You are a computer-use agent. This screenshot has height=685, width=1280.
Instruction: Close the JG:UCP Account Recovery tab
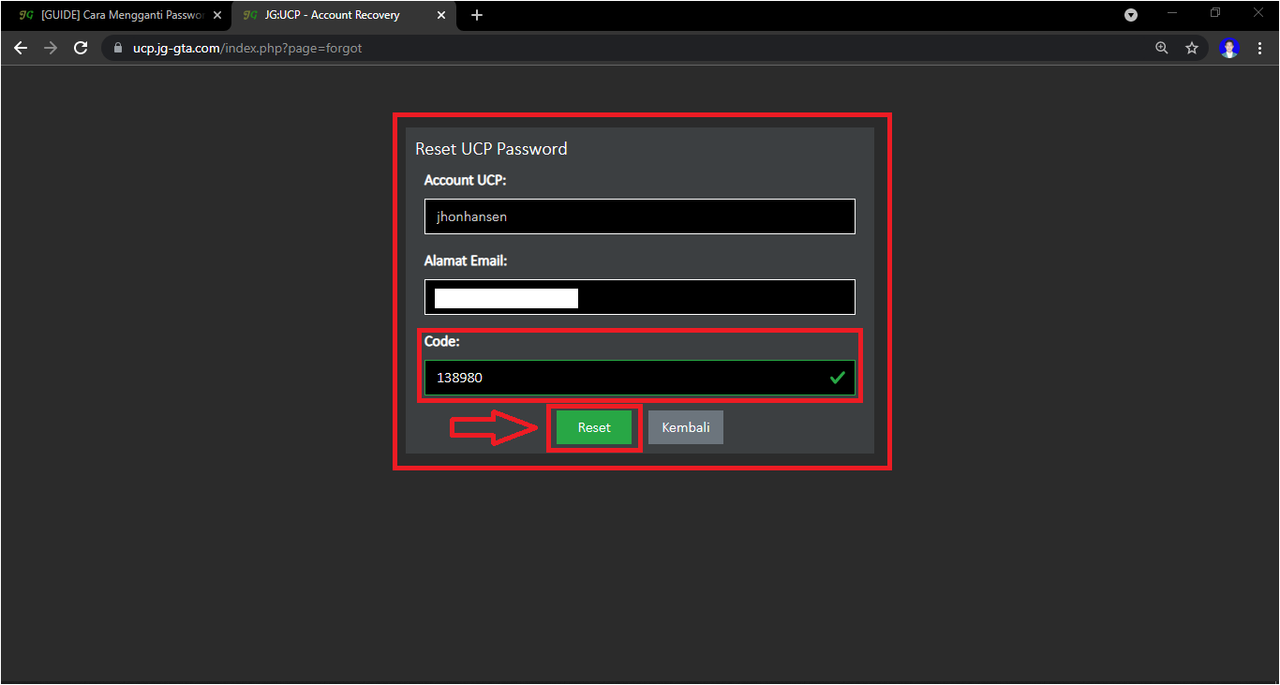tap(442, 15)
